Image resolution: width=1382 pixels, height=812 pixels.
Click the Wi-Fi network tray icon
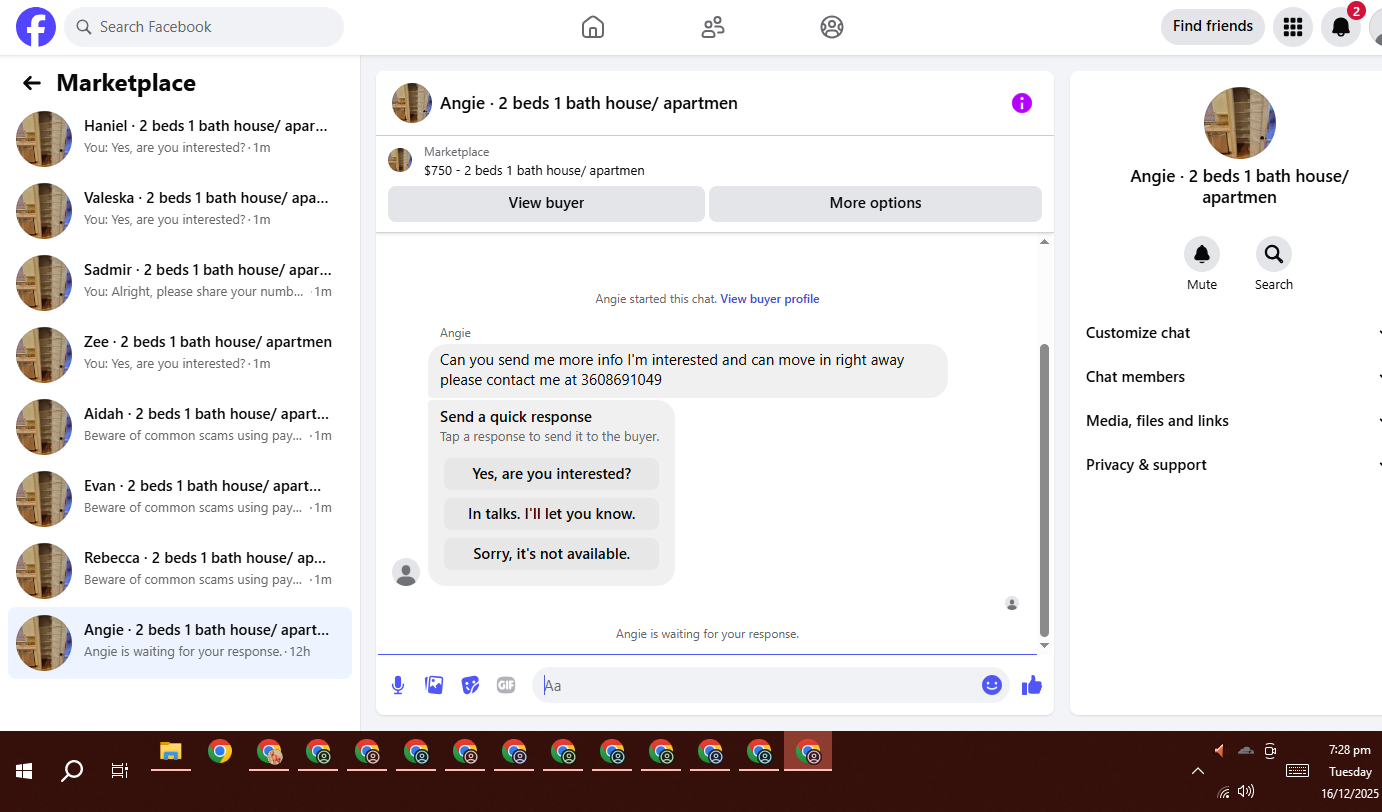click(1224, 792)
